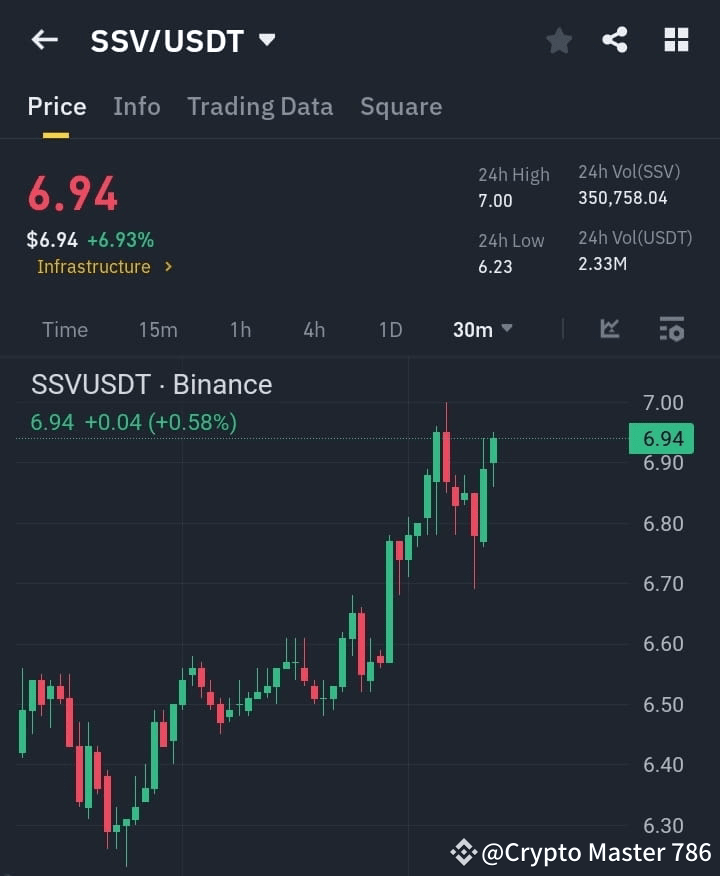Tap the share icon
The width and height of the screenshot is (720, 876).
click(615, 40)
